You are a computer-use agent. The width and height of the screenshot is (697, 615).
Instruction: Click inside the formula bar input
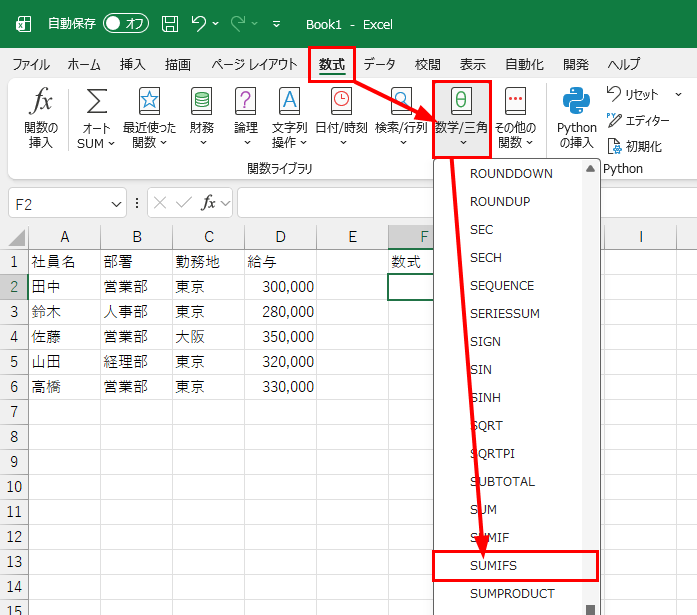click(336, 203)
